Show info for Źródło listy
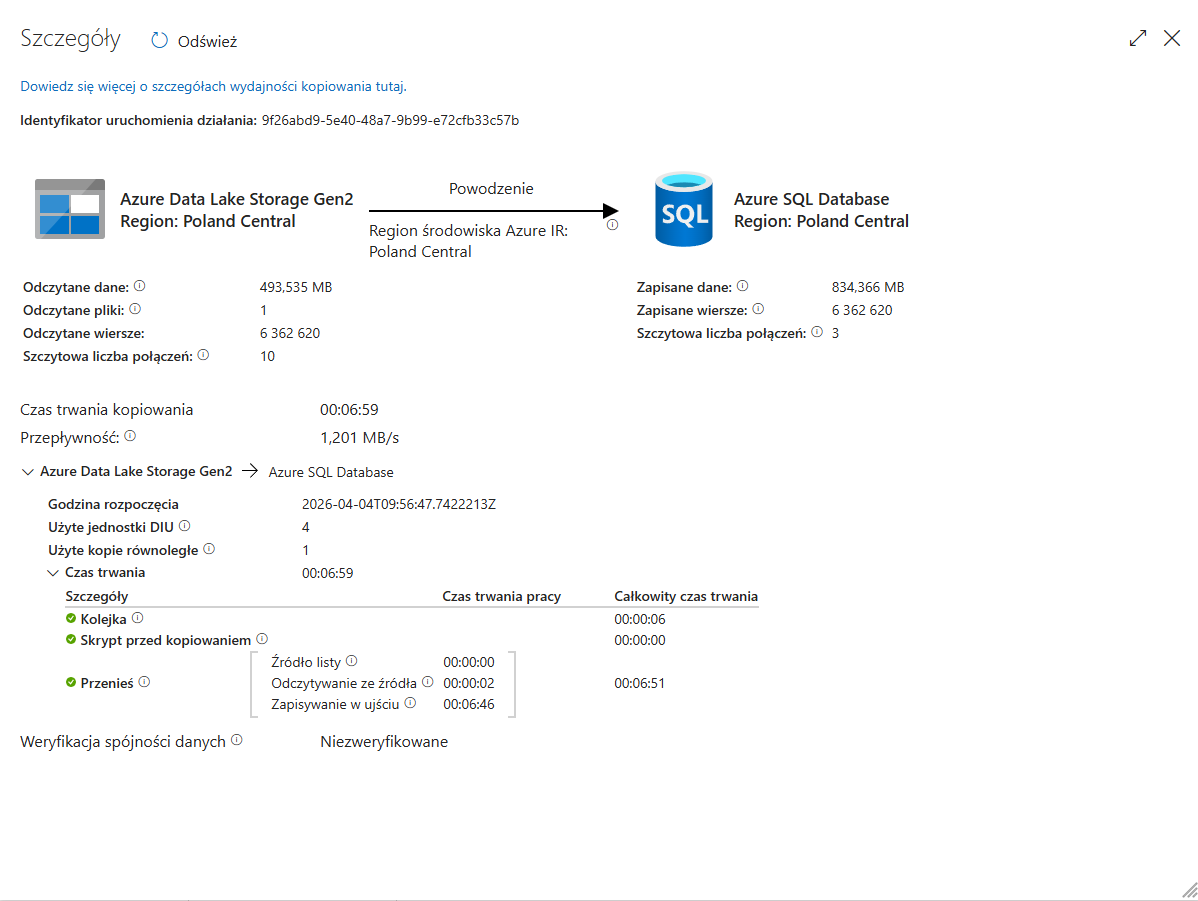The height and width of the screenshot is (901, 1198). [x=351, y=660]
